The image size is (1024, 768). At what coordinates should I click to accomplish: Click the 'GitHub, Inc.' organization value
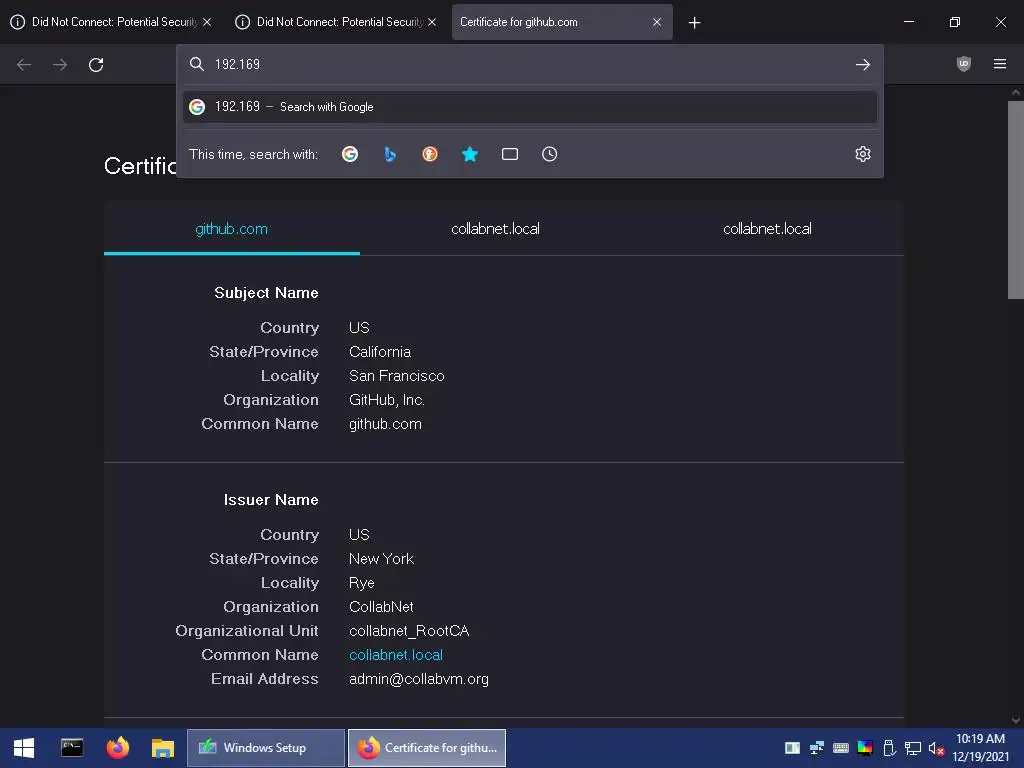tap(387, 400)
